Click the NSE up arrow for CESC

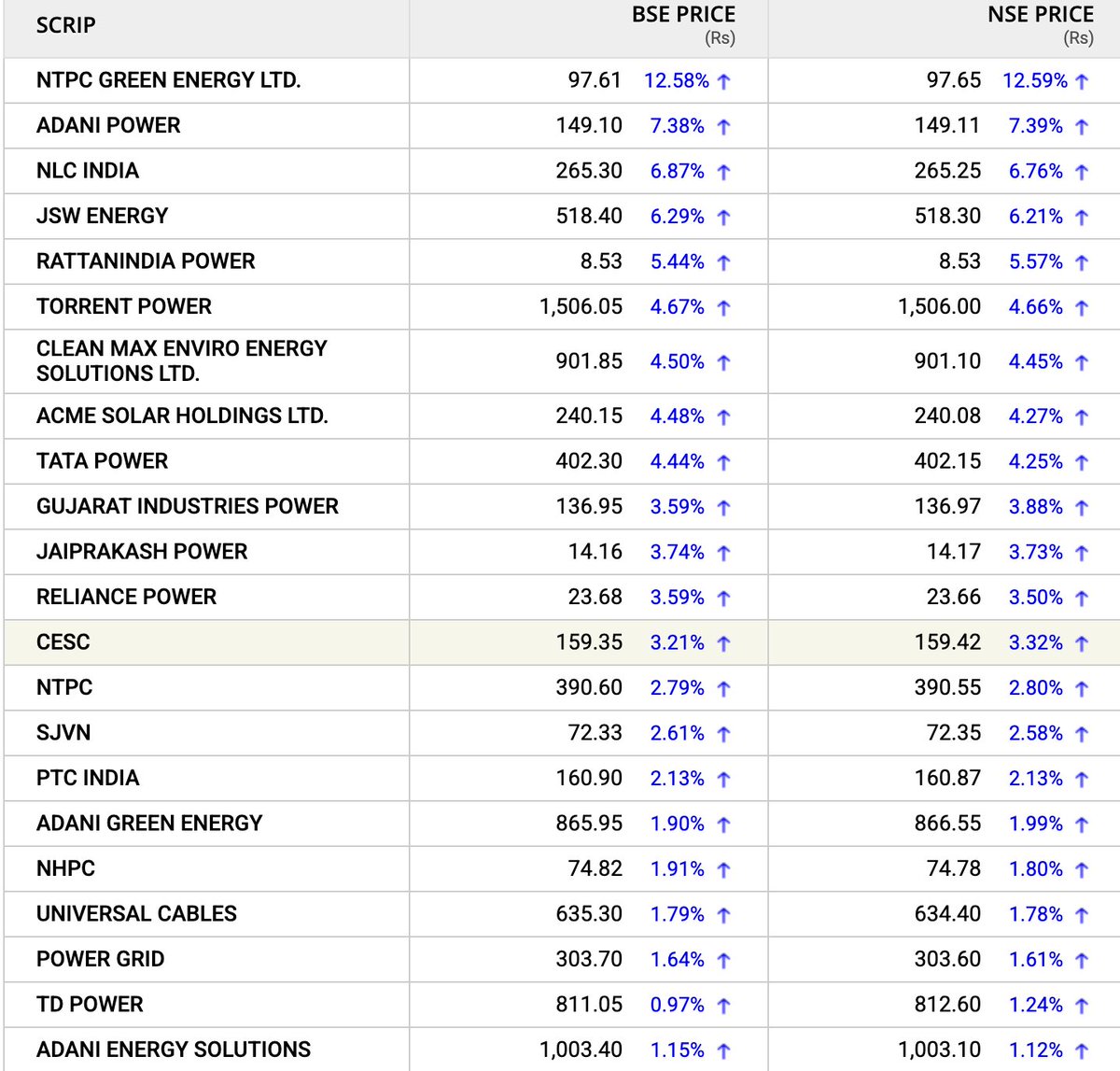(x=1082, y=643)
